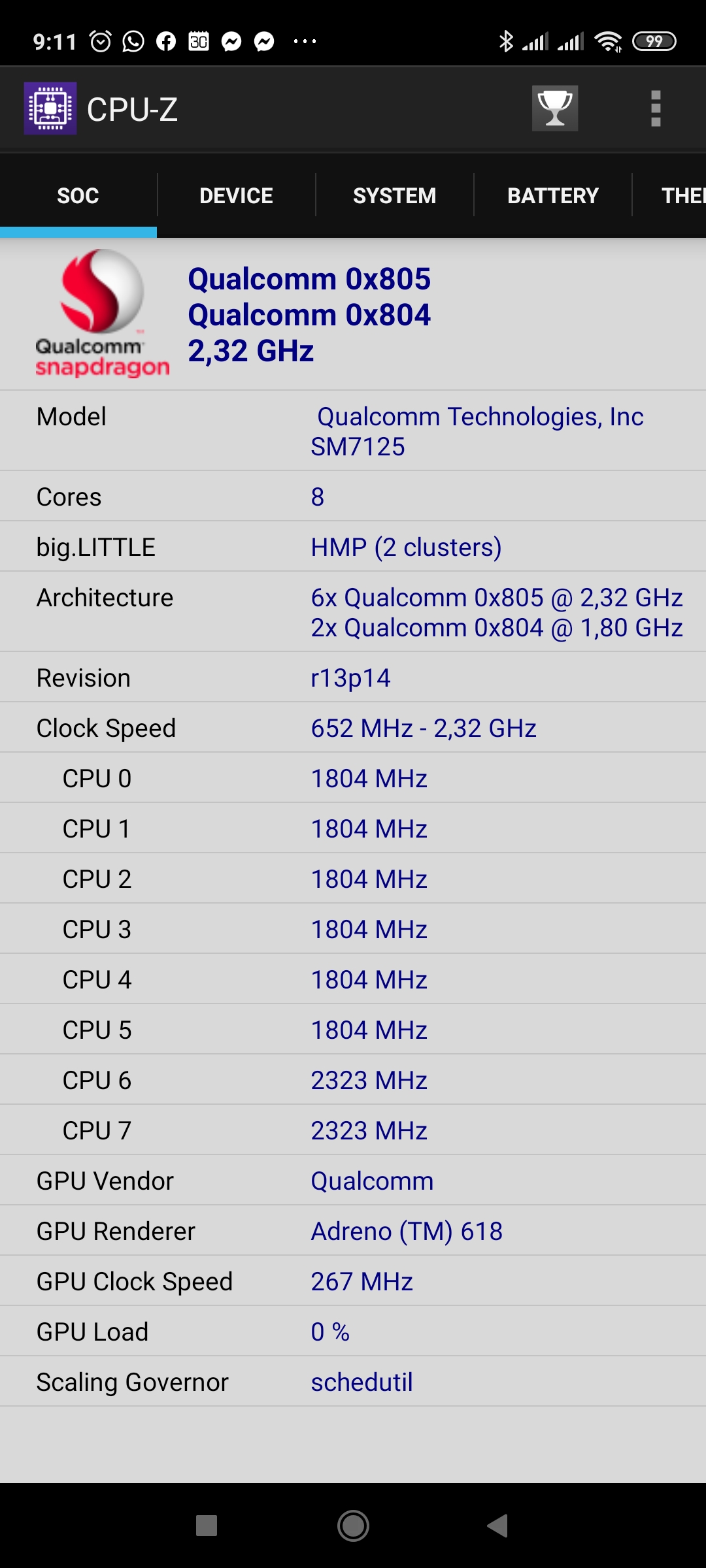Switch to the SYSTEM tab
The width and height of the screenshot is (706, 1568).
pyautogui.click(x=394, y=195)
